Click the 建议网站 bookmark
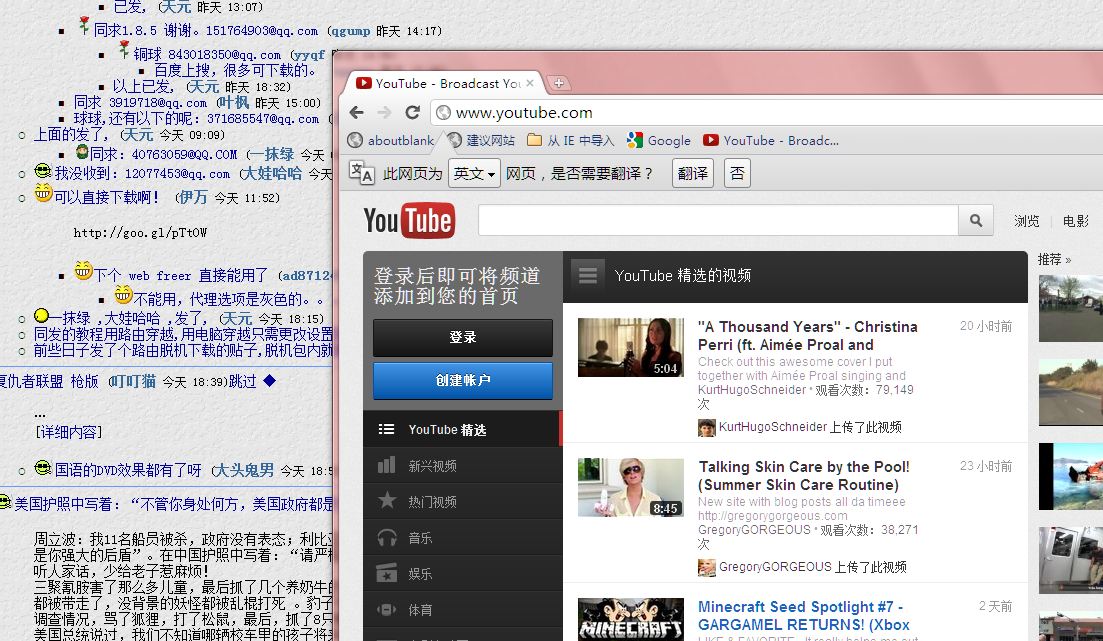 [482, 140]
